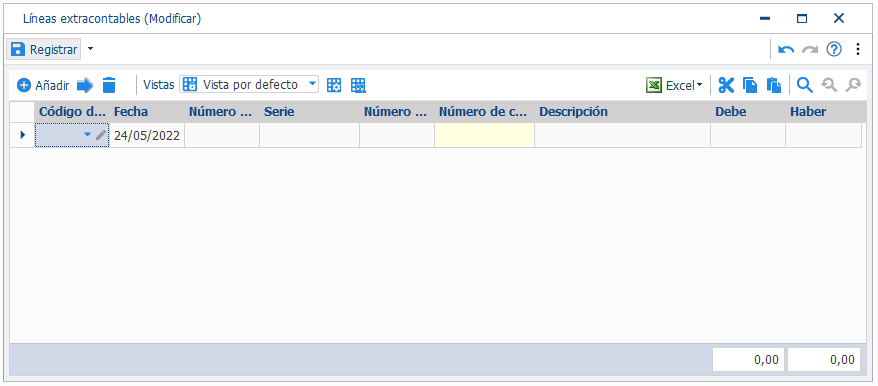Image resolution: width=878 pixels, height=386 pixels.
Task: Delete line with the trash icon
Action: click(109, 85)
